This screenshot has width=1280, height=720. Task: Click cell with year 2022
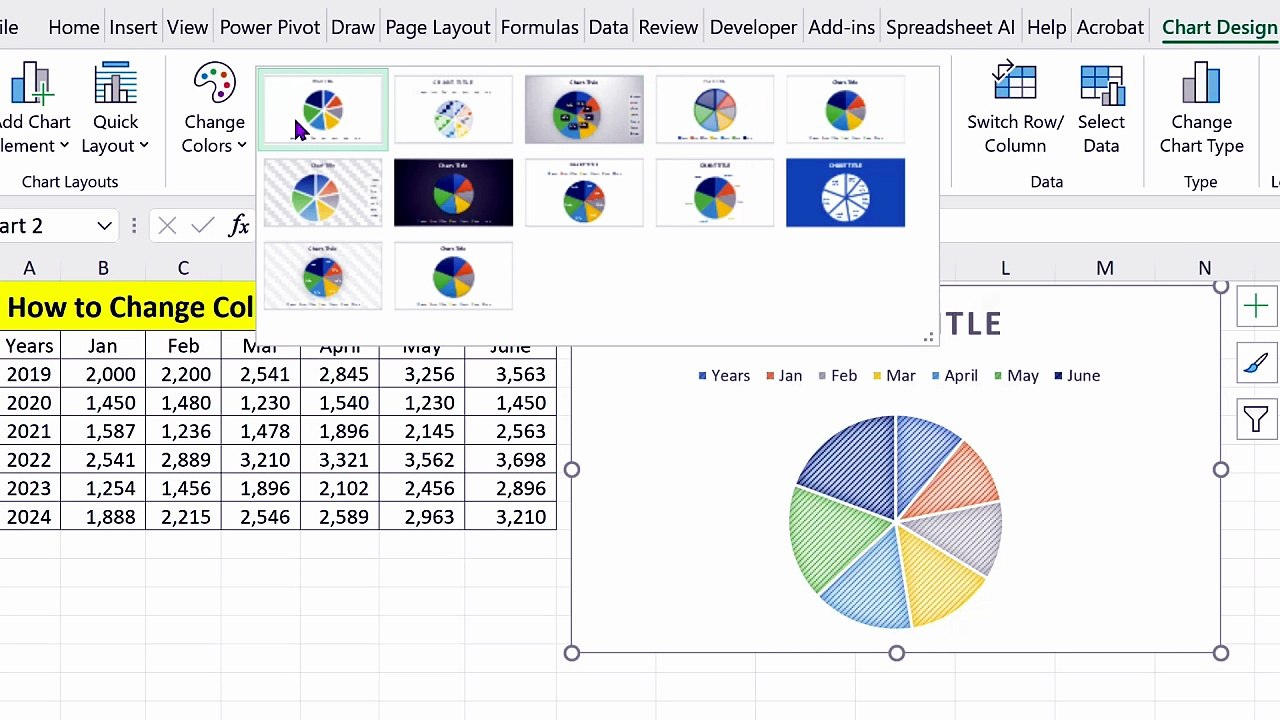coord(29,460)
